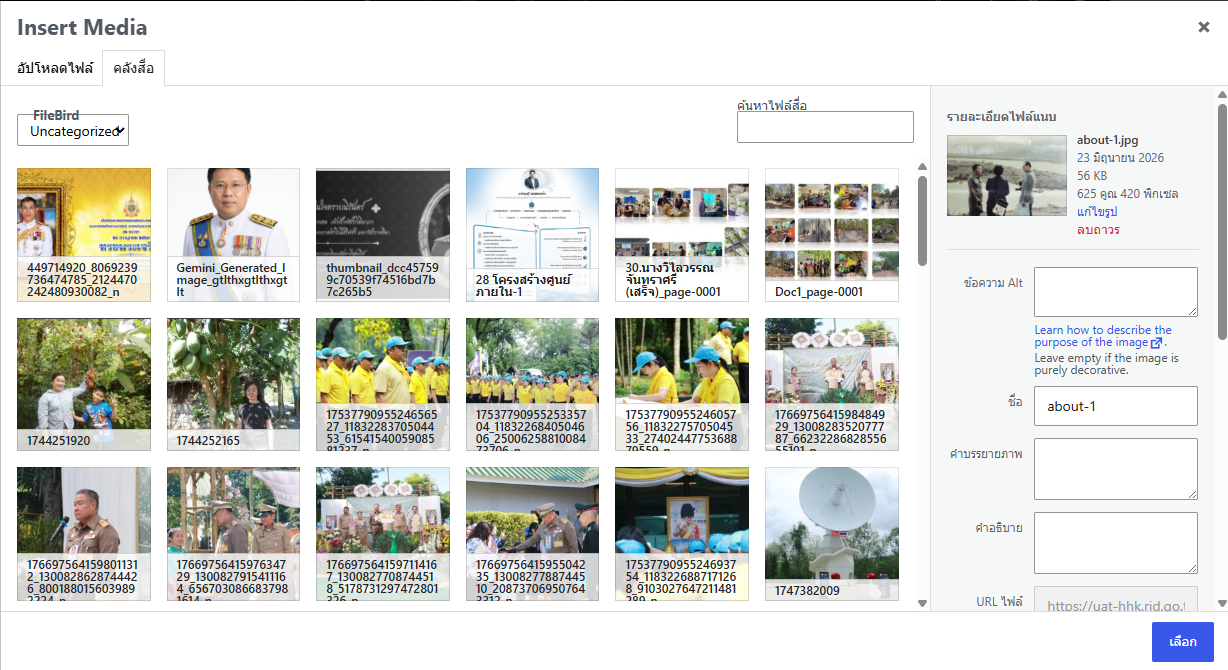Select thumbnail ending 2500625881008473706
1228x670 pixels.
[x=532, y=385]
